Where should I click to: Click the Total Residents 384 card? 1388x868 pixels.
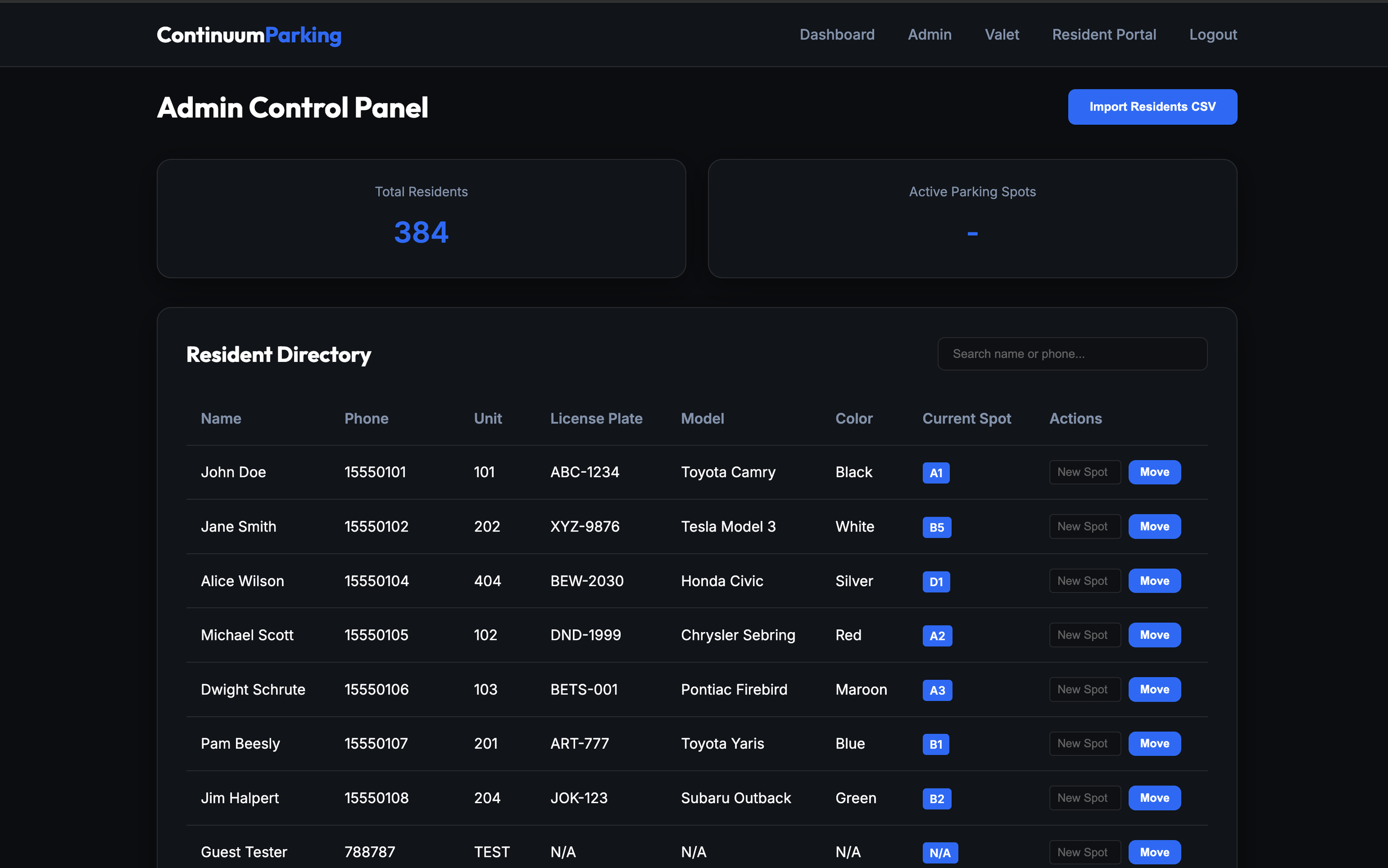421,219
